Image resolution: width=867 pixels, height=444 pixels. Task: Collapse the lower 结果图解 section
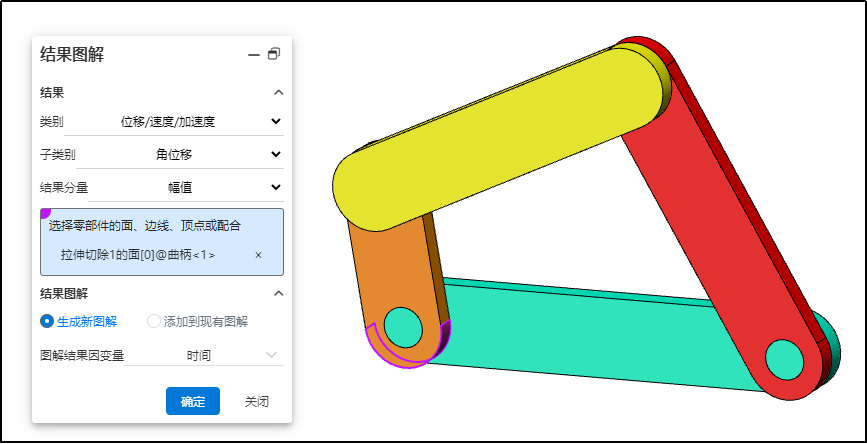tap(278, 293)
